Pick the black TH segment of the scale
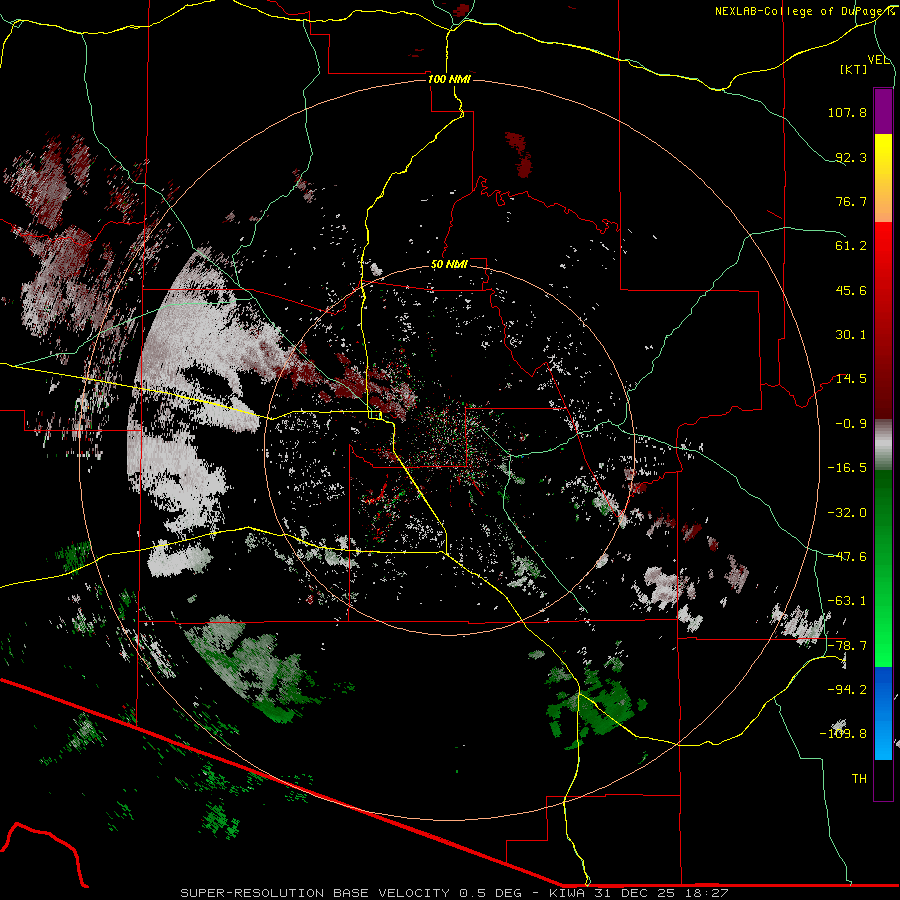This screenshot has height=900, width=900. tap(883, 780)
